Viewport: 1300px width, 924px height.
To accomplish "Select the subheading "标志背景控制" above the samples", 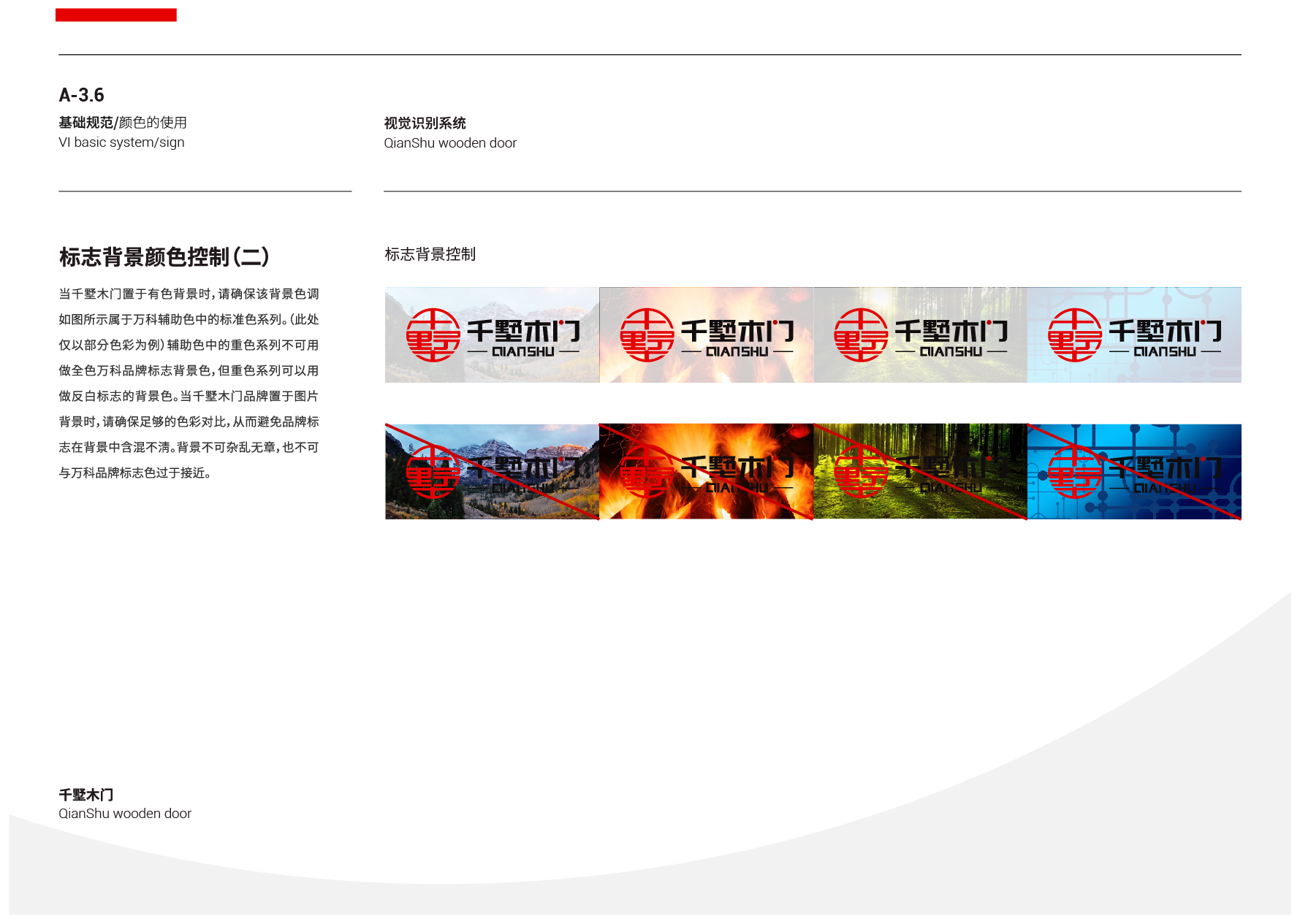I will 430,254.
